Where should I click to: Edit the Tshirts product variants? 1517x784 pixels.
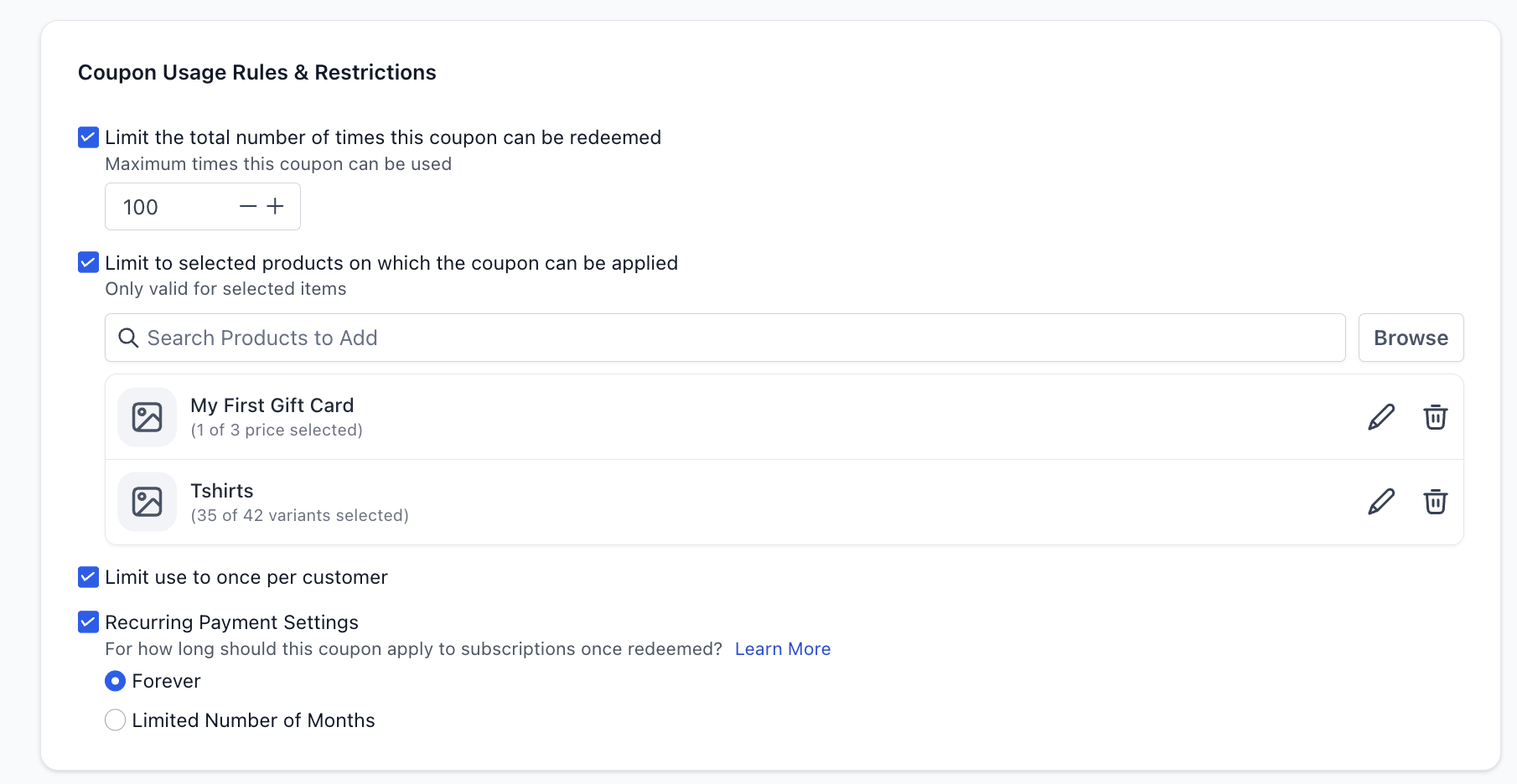pyautogui.click(x=1381, y=502)
